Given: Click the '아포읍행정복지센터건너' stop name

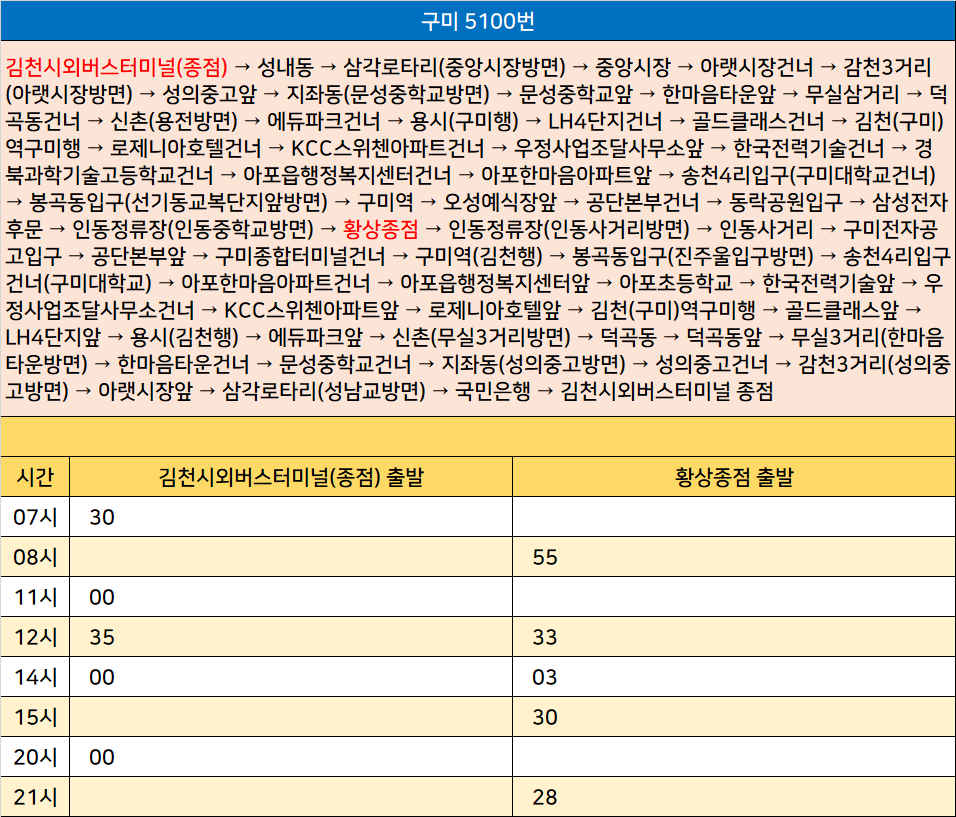Looking at the screenshot, I should point(347,176).
